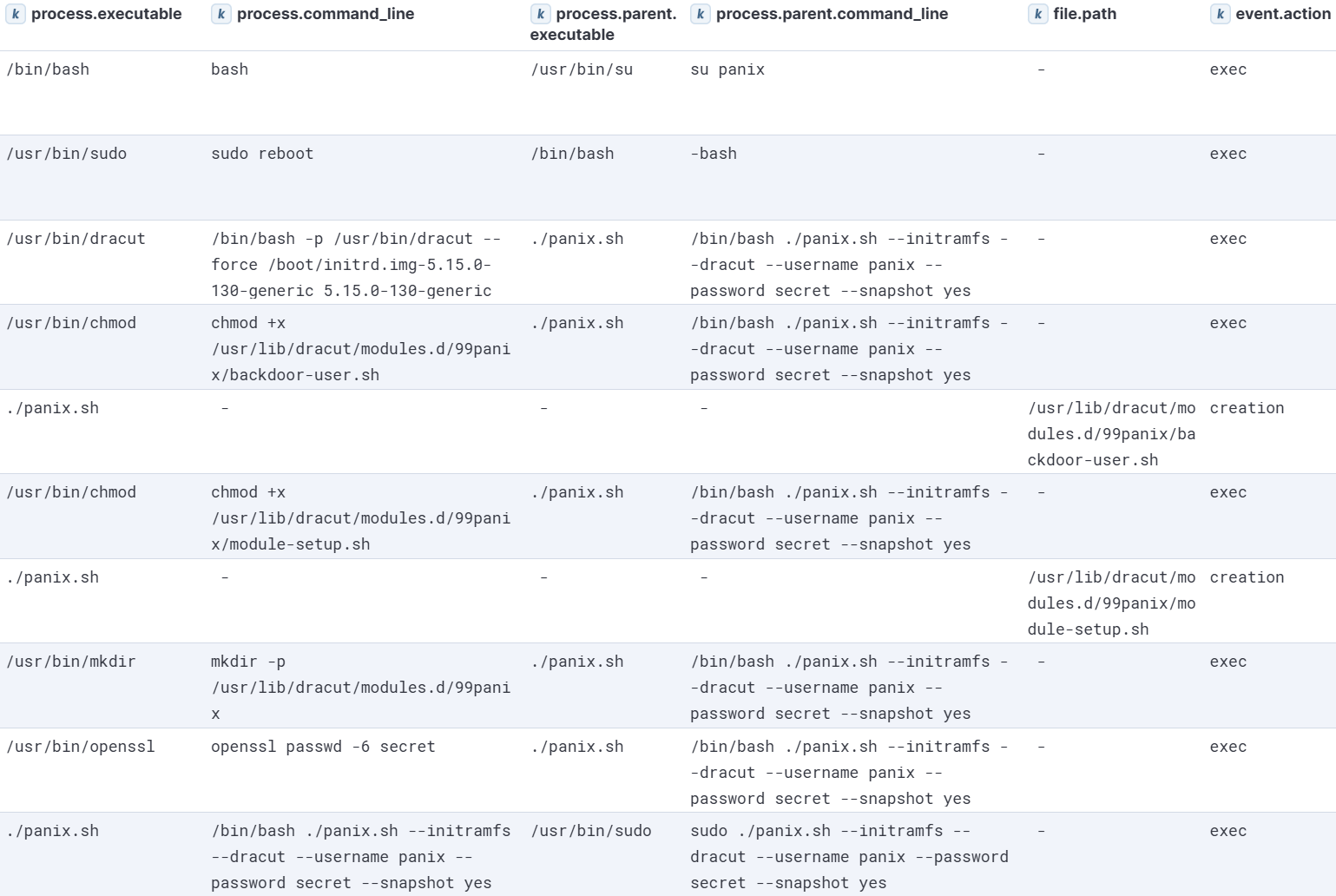The height and width of the screenshot is (896, 1336).
Task: Click the process.command_line column header
Action: tap(326, 14)
